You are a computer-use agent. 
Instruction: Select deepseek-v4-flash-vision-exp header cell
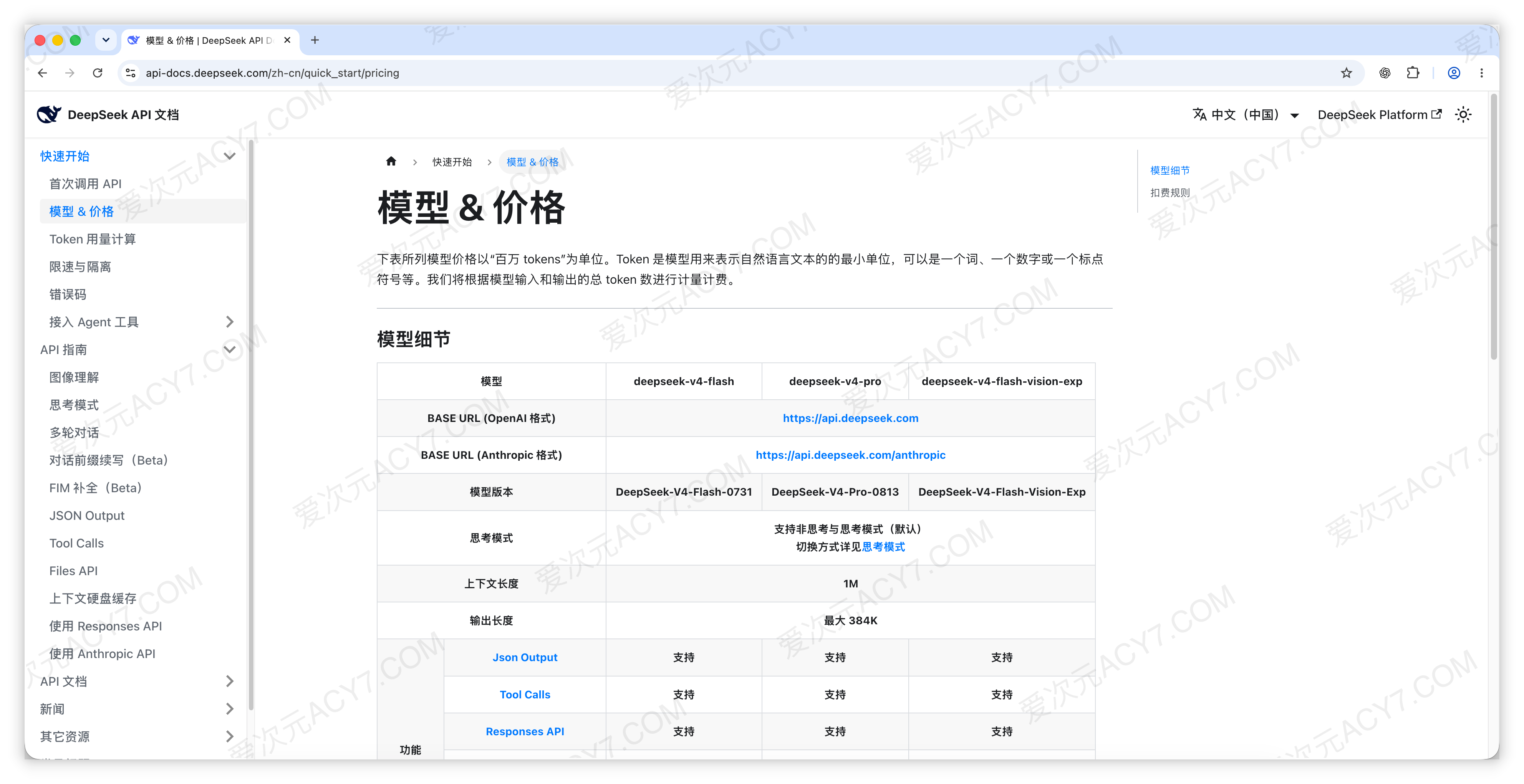coord(1002,381)
